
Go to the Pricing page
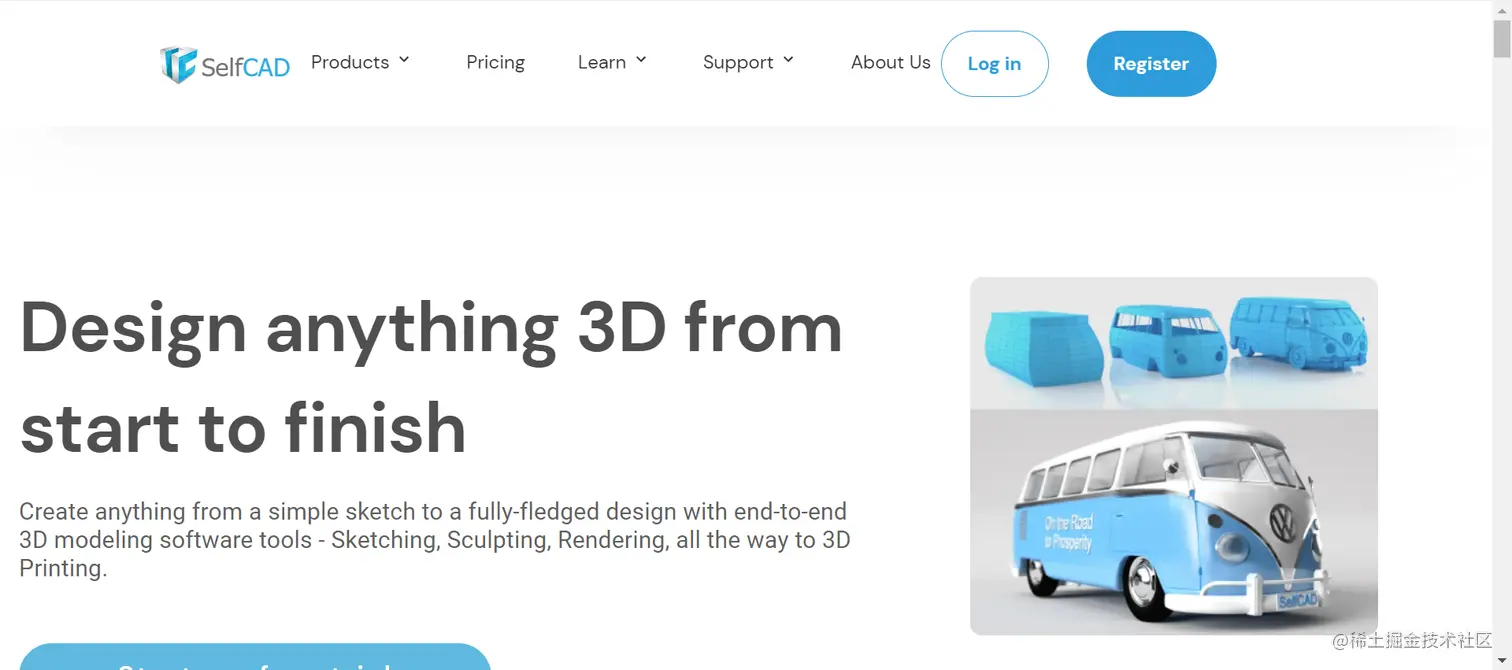pos(495,62)
